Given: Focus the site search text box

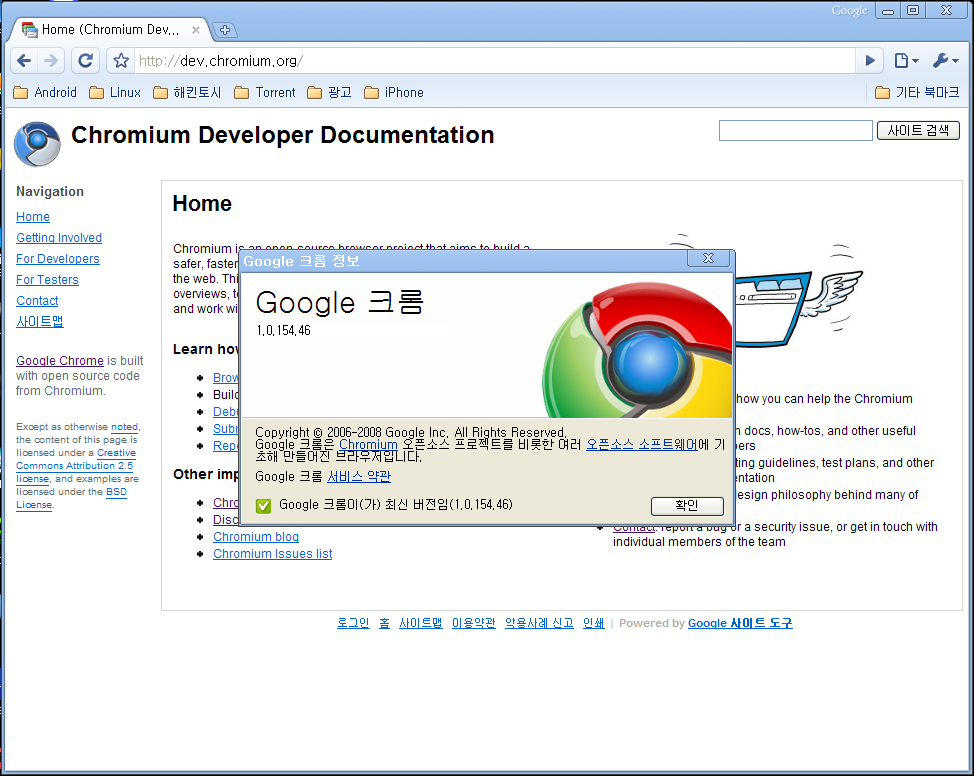Looking at the screenshot, I should [x=796, y=130].
